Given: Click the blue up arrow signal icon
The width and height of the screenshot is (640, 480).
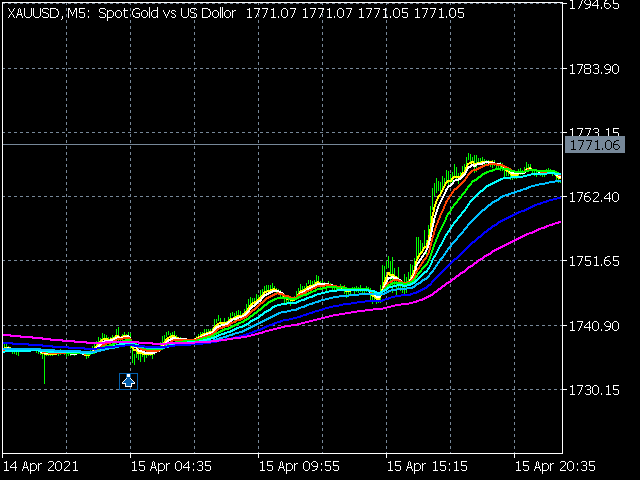Looking at the screenshot, I should pos(128,380).
